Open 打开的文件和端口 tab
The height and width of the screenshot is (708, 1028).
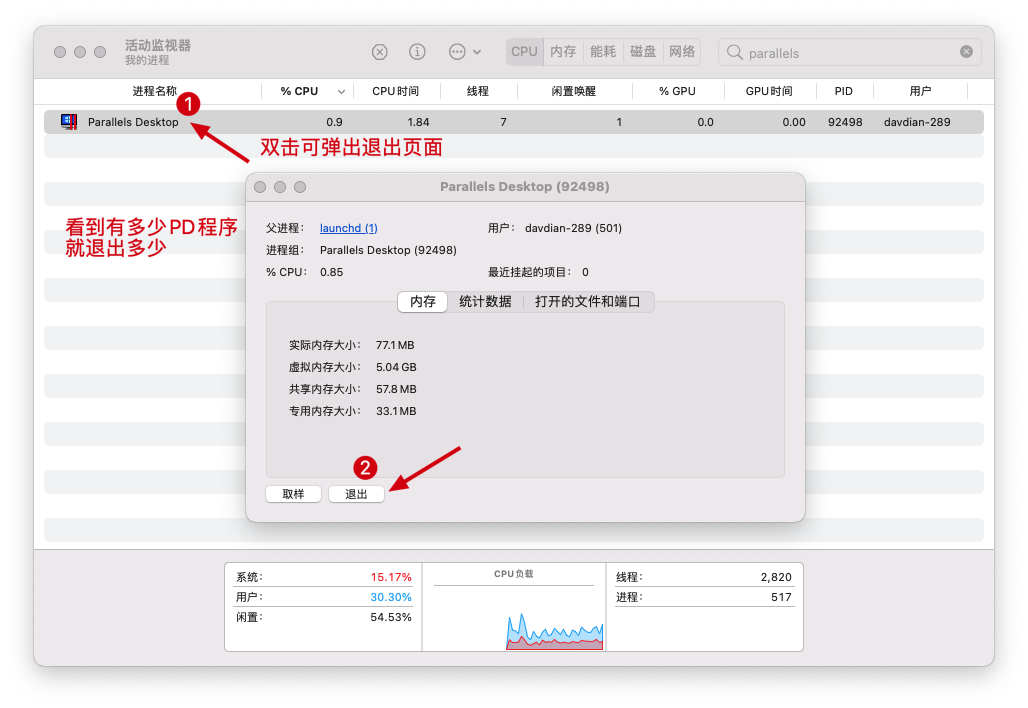588,302
